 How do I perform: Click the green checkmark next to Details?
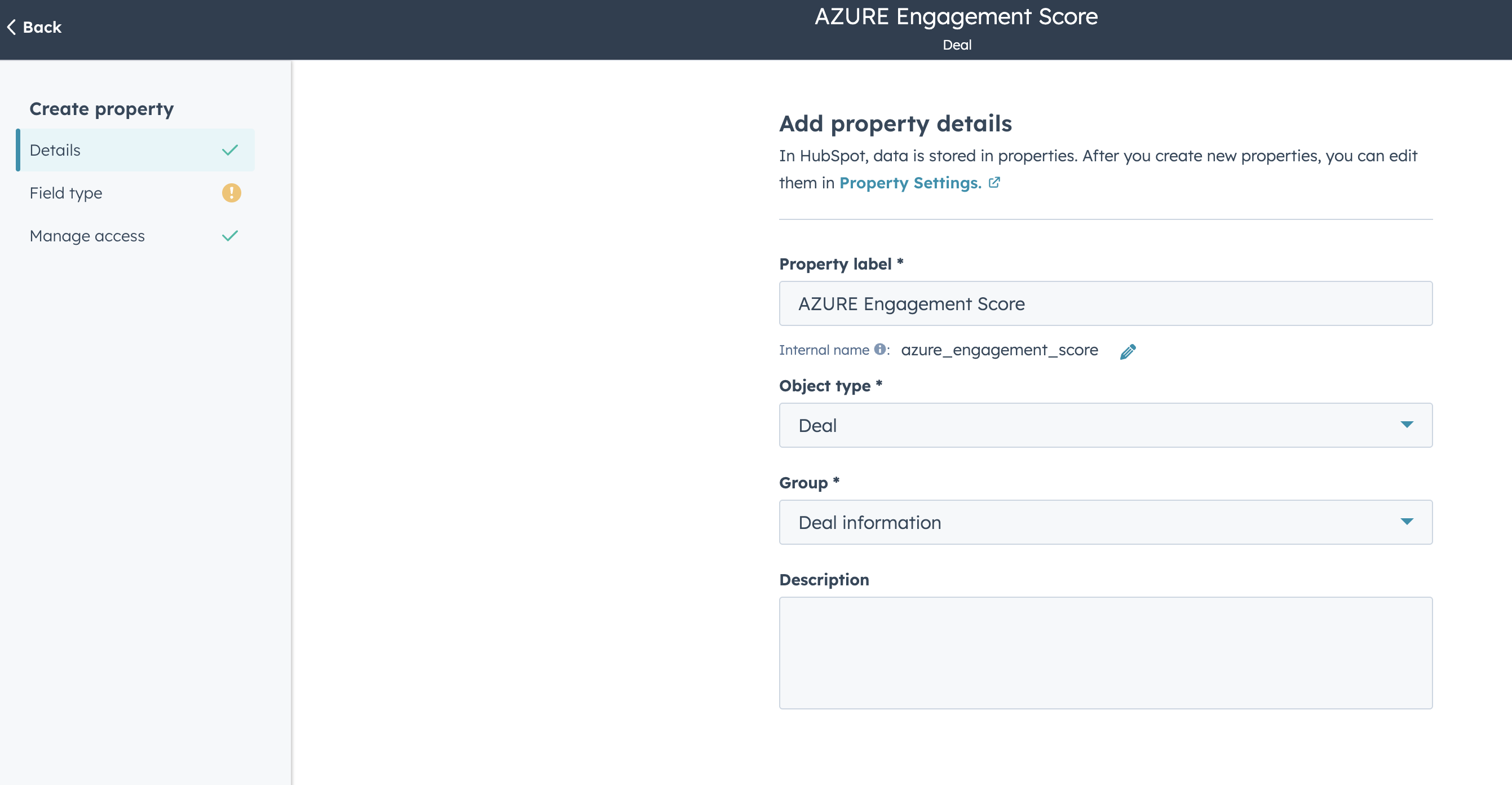coord(230,151)
